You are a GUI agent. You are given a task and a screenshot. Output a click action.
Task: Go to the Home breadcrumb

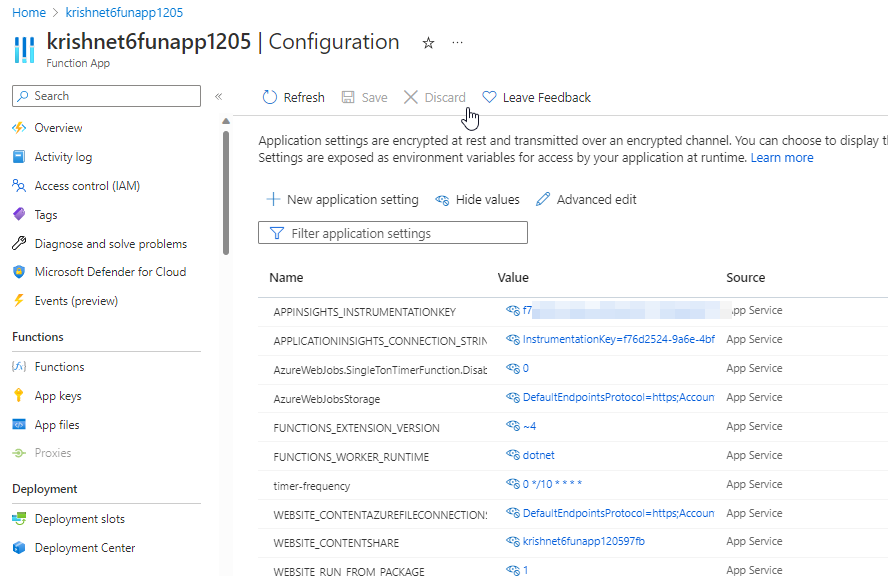[29, 12]
